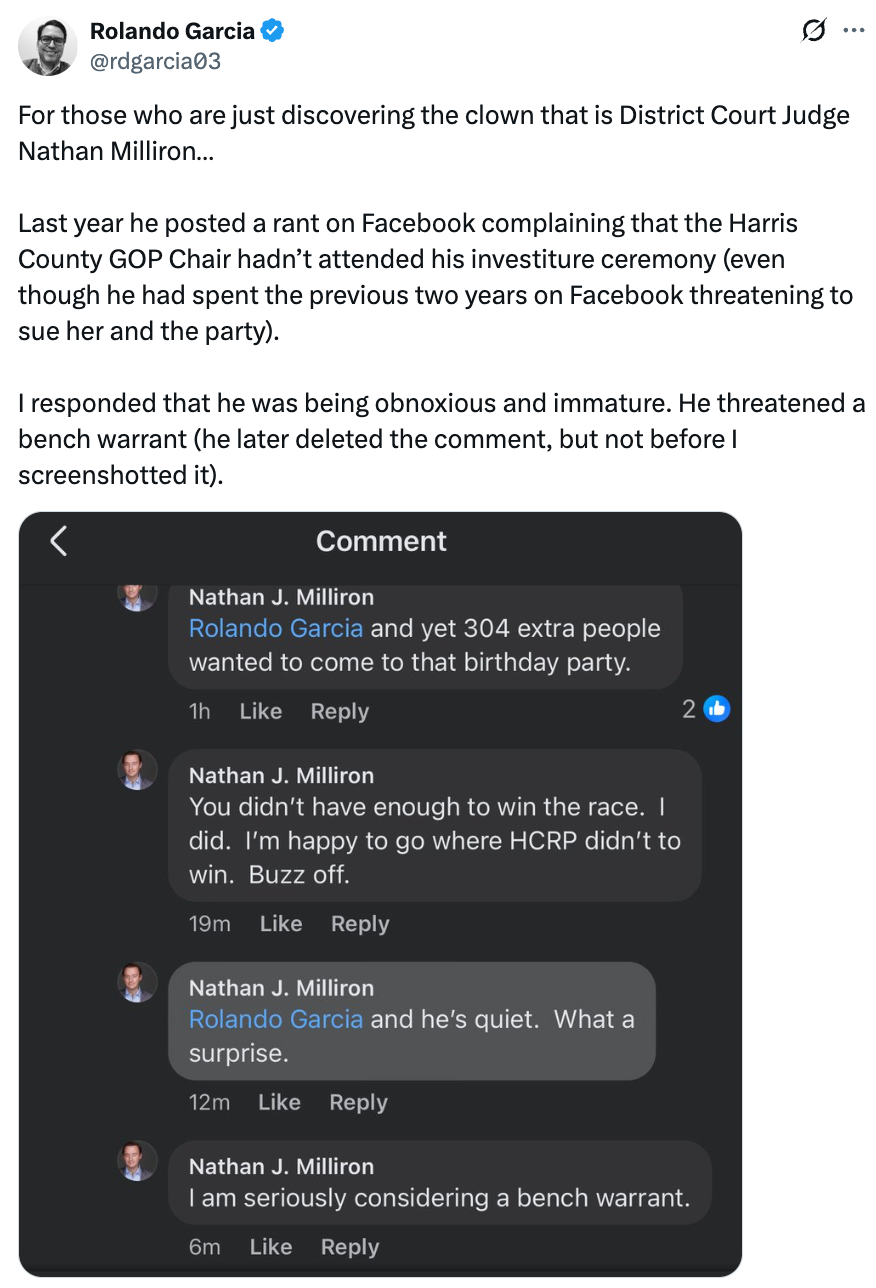Screen dimensions: 876x1288
Task: Reply to the 'he's quiet' comment
Action: pyautogui.click(x=358, y=1103)
